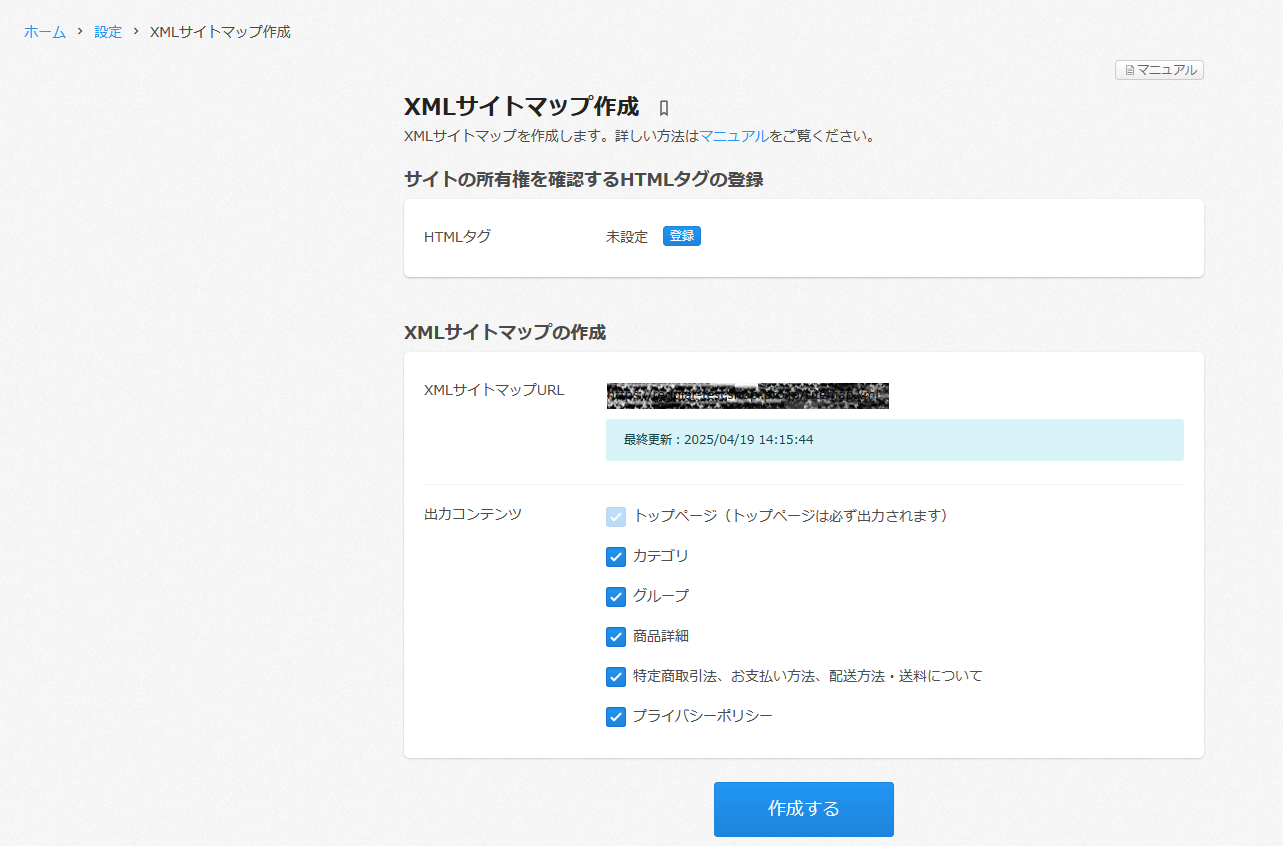The height and width of the screenshot is (846, 1283).
Task: Click the 出力コンテンツ label
Action: point(473,514)
